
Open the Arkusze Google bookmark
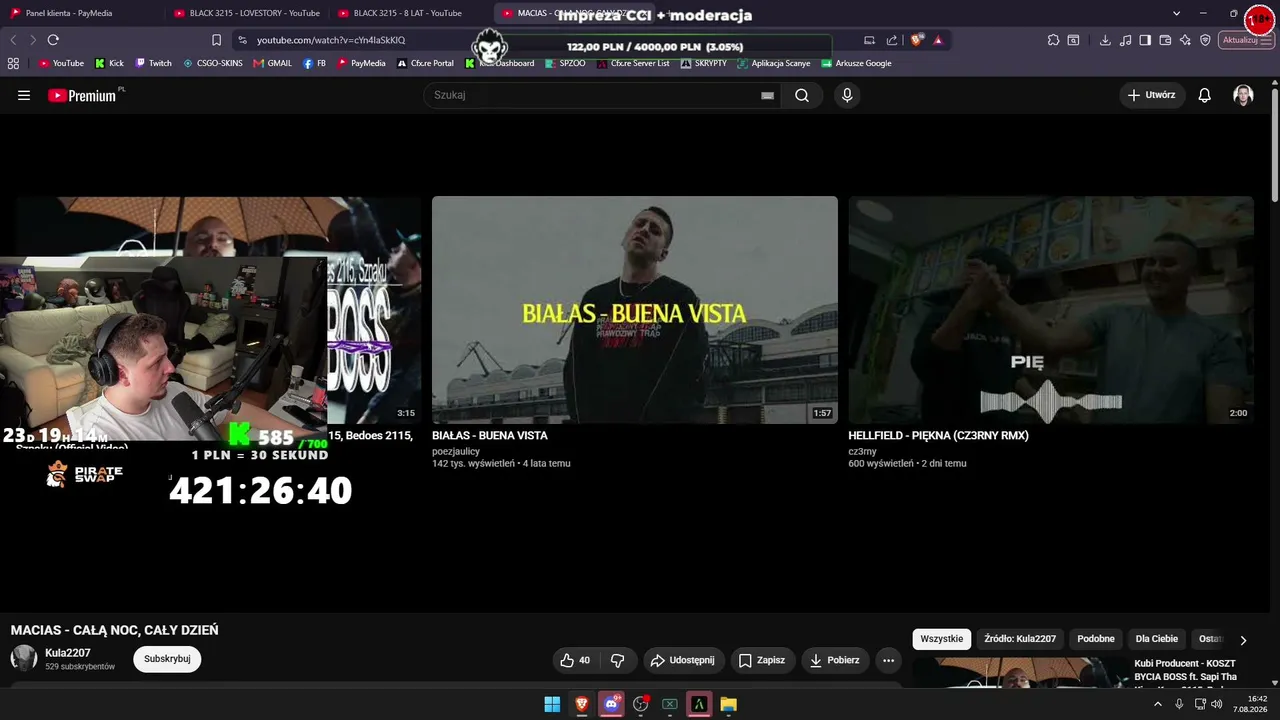coord(856,63)
